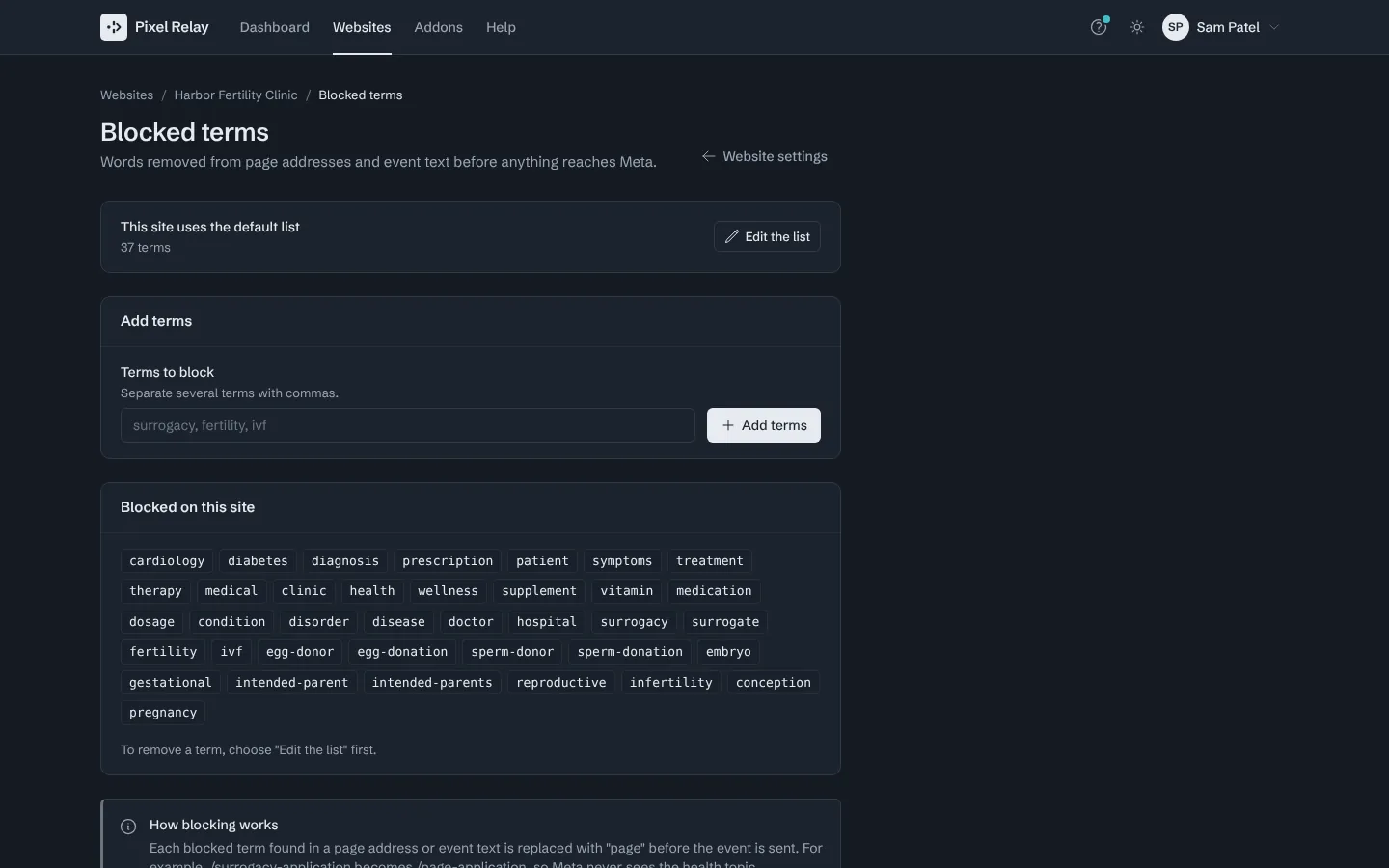Select the surrogacy blocked term chip
The height and width of the screenshot is (868, 1389).
[x=634, y=621]
